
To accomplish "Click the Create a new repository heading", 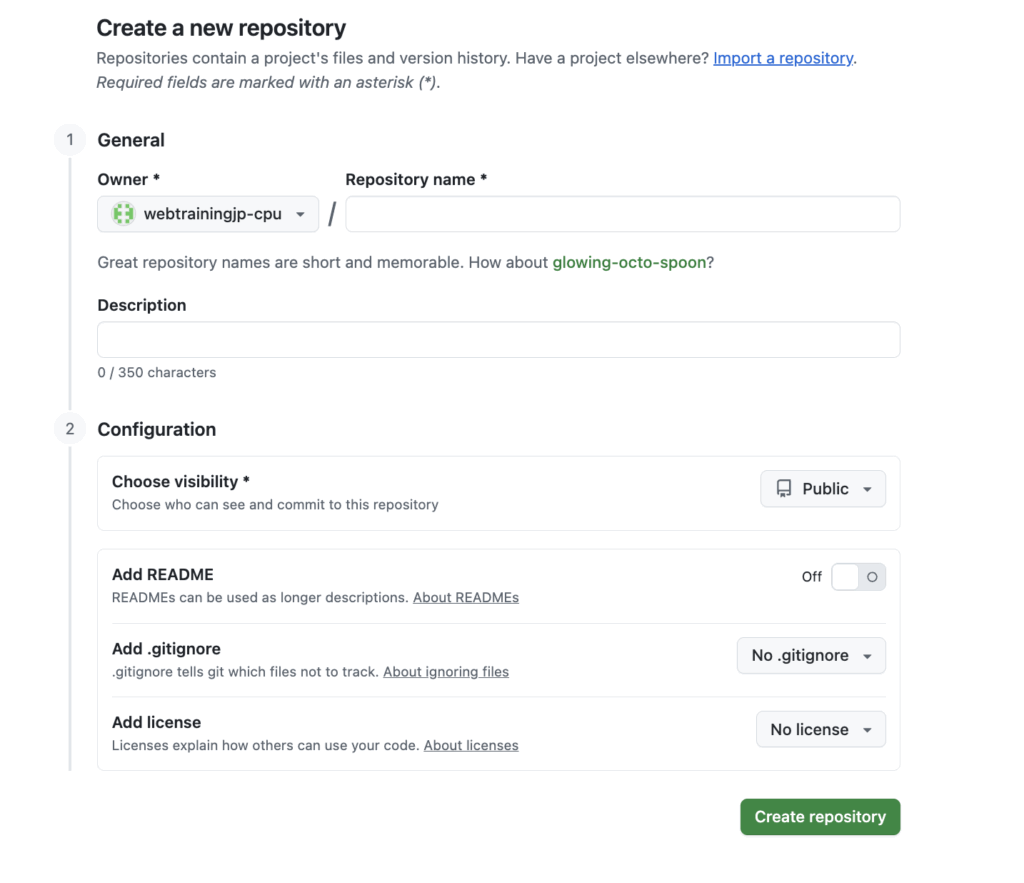I will (x=221, y=28).
